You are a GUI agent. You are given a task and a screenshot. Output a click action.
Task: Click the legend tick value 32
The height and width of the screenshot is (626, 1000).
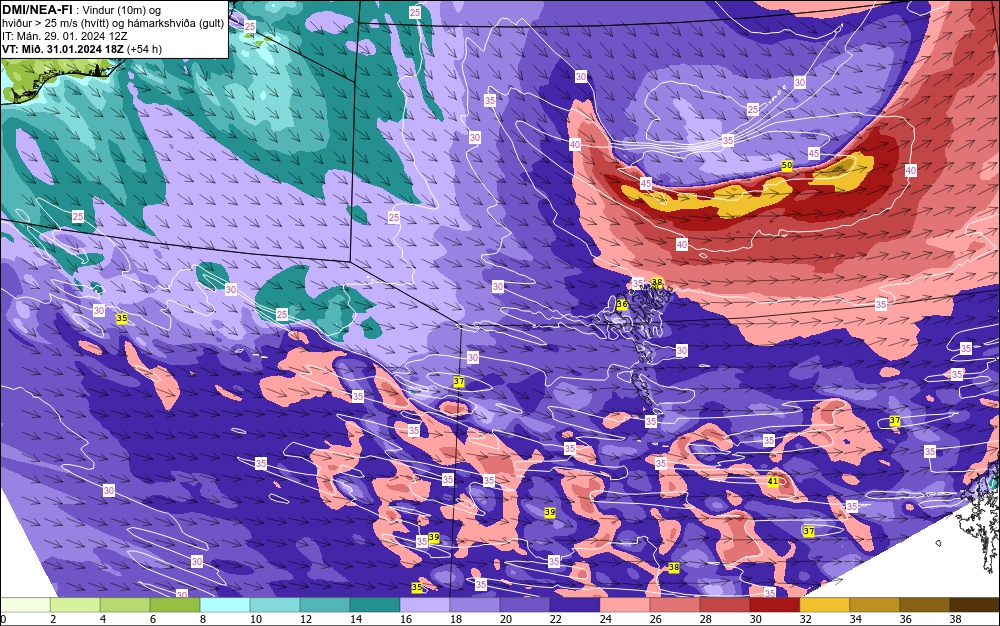[x=805, y=619]
